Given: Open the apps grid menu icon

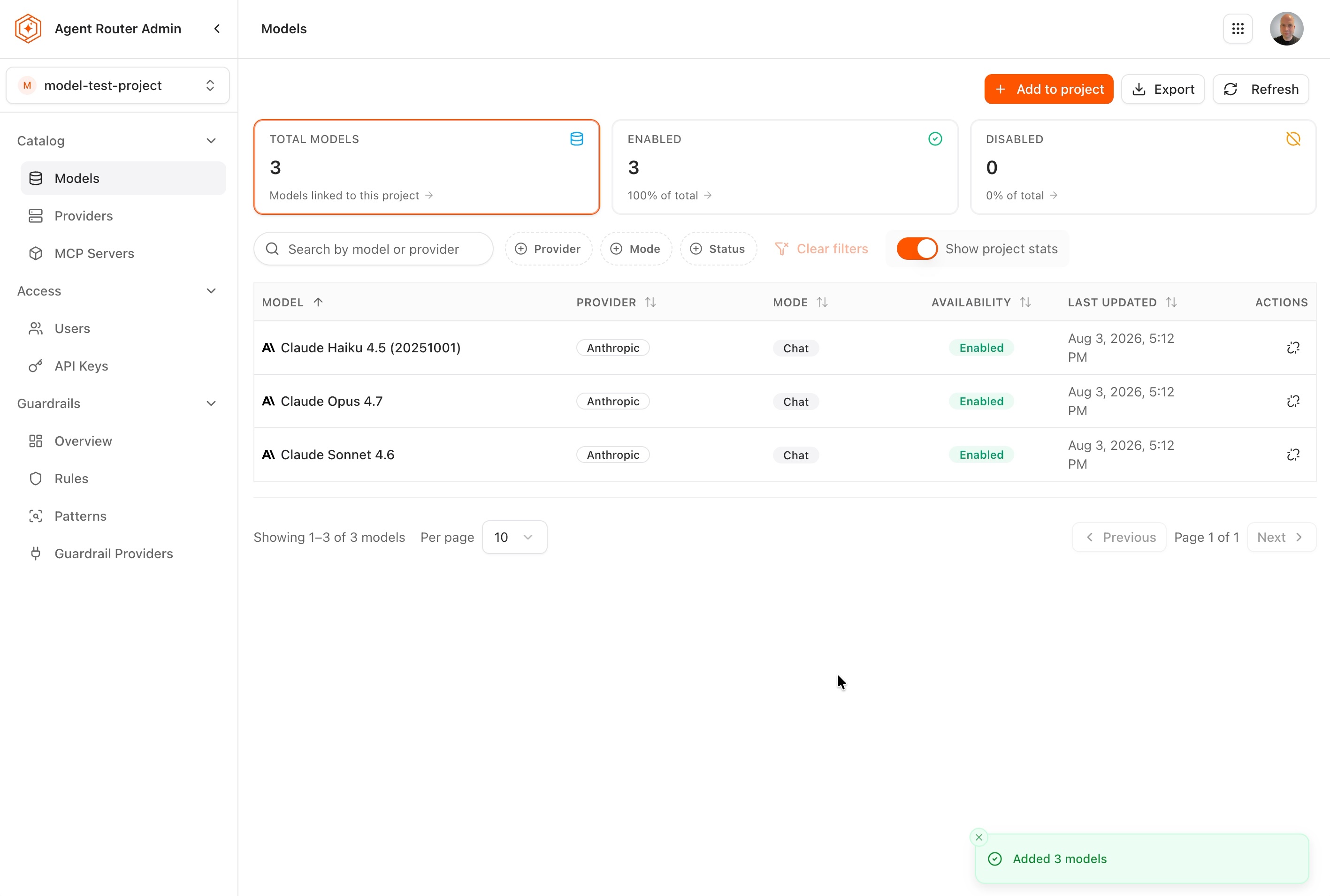Looking at the screenshot, I should [x=1238, y=29].
